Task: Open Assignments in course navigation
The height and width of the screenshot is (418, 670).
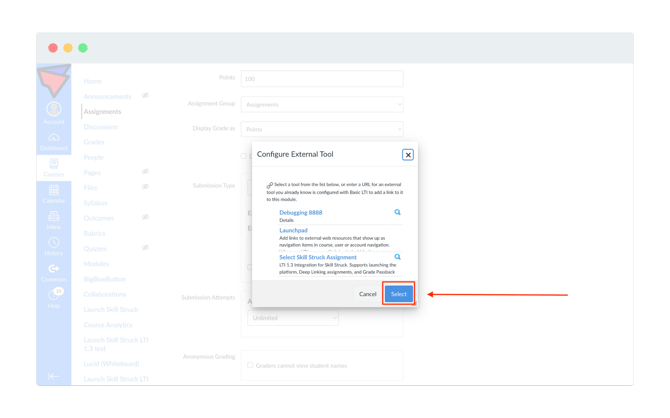Action: [103, 112]
